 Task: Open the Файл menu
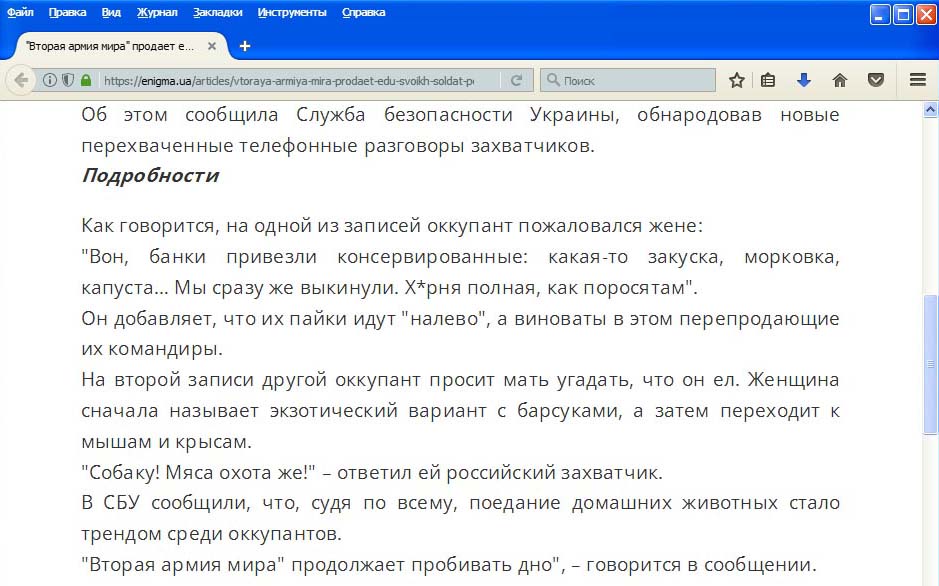click(x=20, y=12)
